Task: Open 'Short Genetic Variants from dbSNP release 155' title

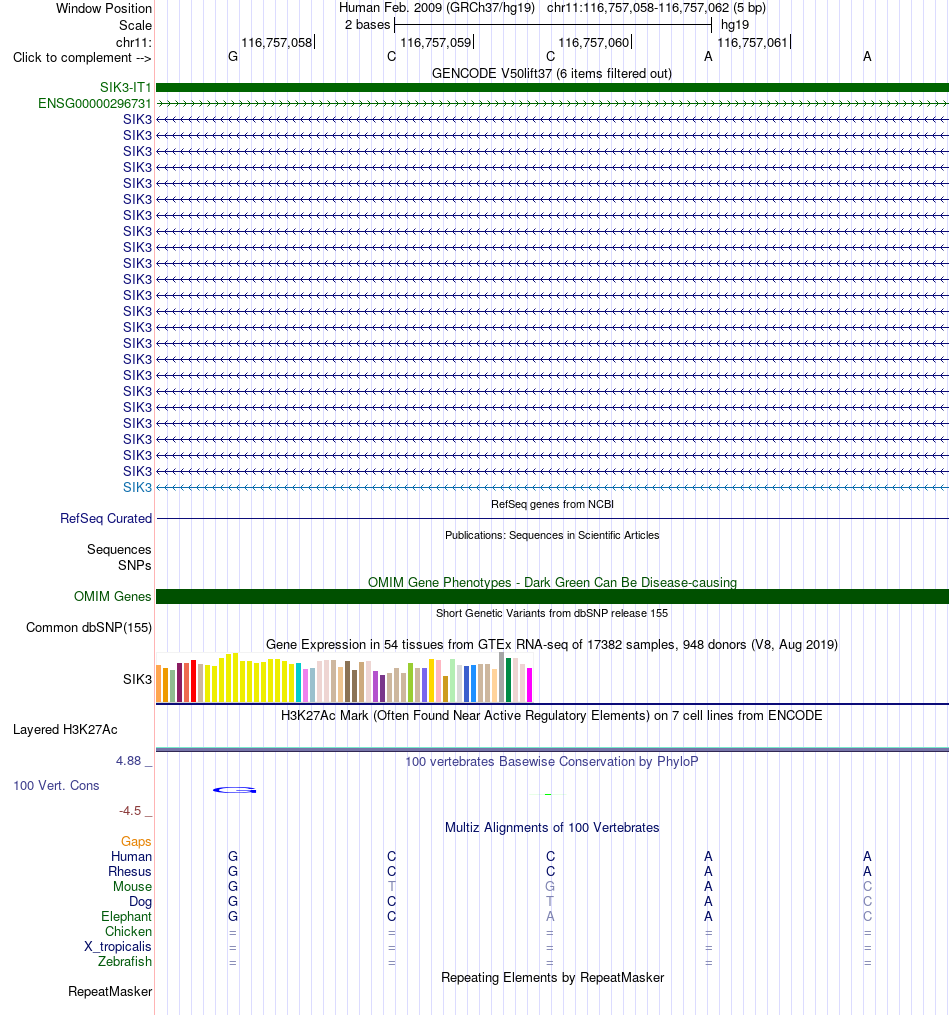Action: 552,613
